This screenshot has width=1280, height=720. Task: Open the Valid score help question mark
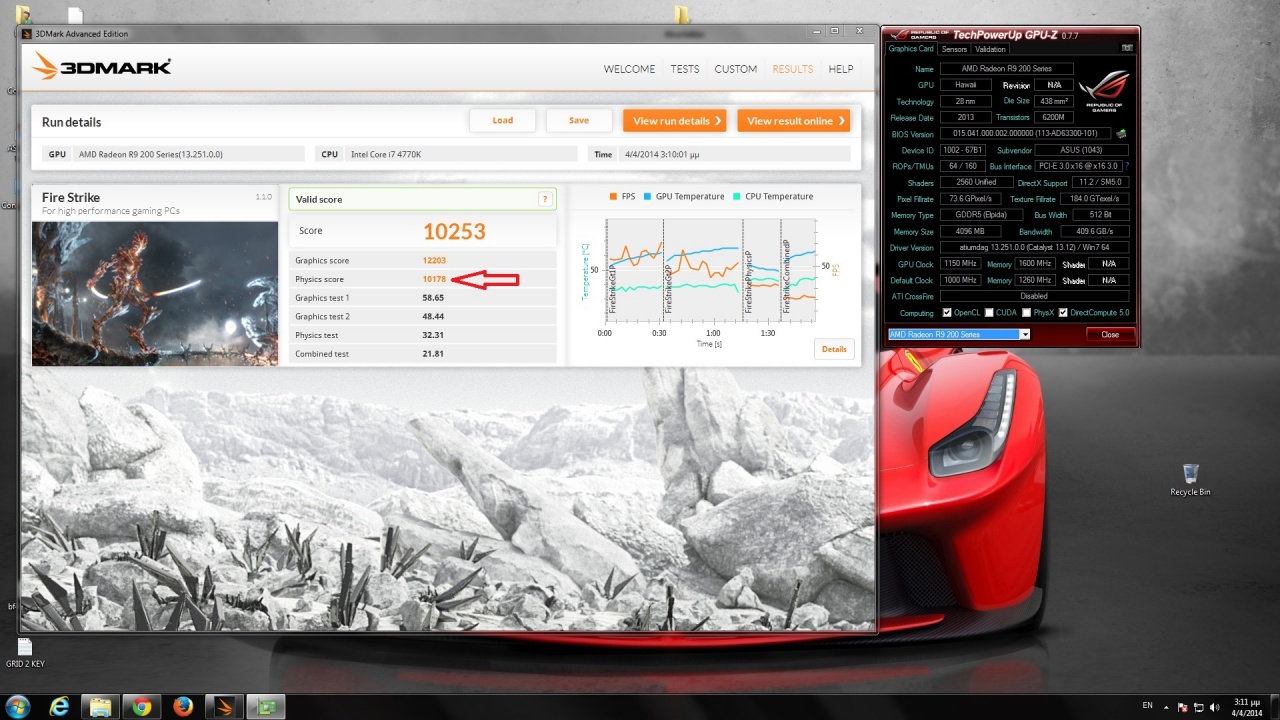click(x=545, y=199)
